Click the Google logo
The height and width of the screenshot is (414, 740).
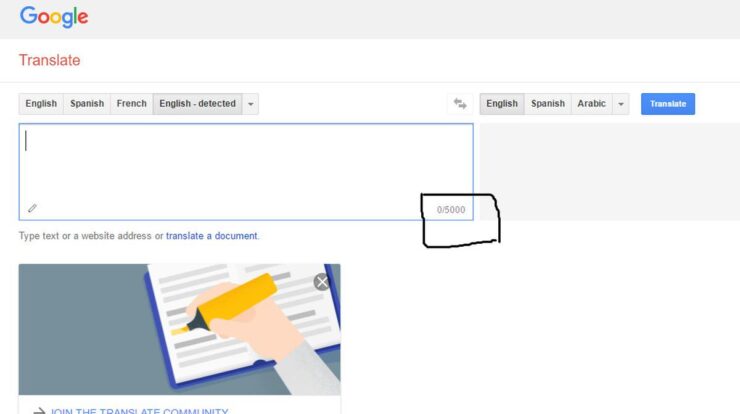point(54,17)
